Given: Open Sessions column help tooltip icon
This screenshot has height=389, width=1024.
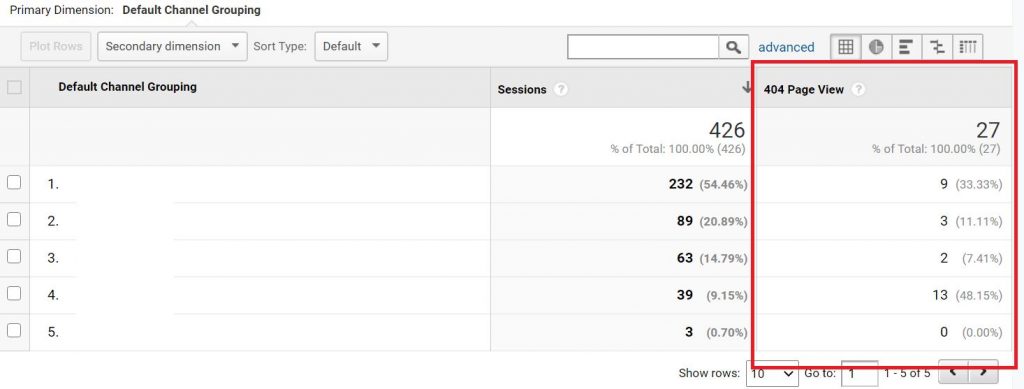Looking at the screenshot, I should click(x=560, y=90).
